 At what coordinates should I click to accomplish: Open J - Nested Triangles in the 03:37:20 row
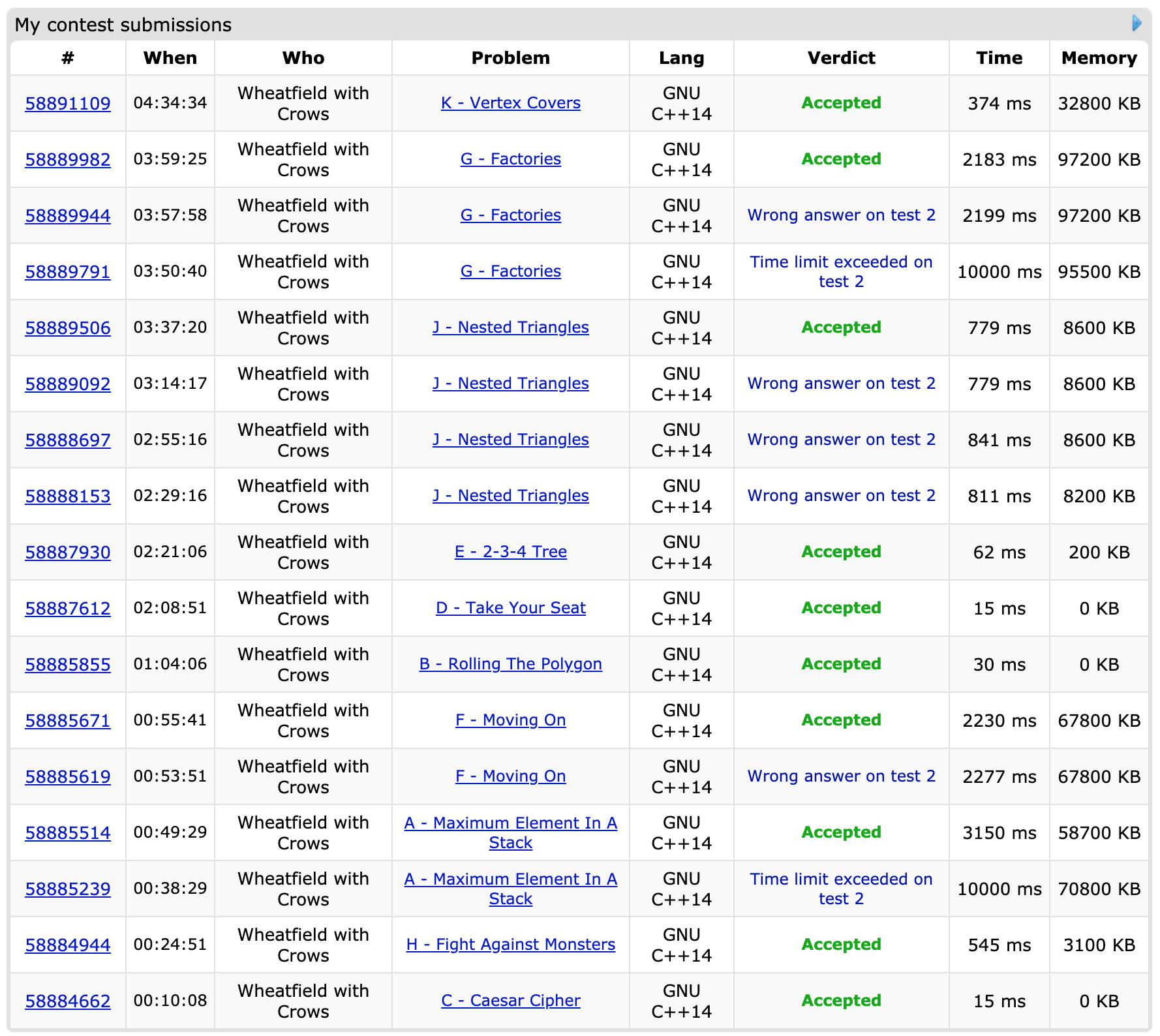(x=510, y=328)
